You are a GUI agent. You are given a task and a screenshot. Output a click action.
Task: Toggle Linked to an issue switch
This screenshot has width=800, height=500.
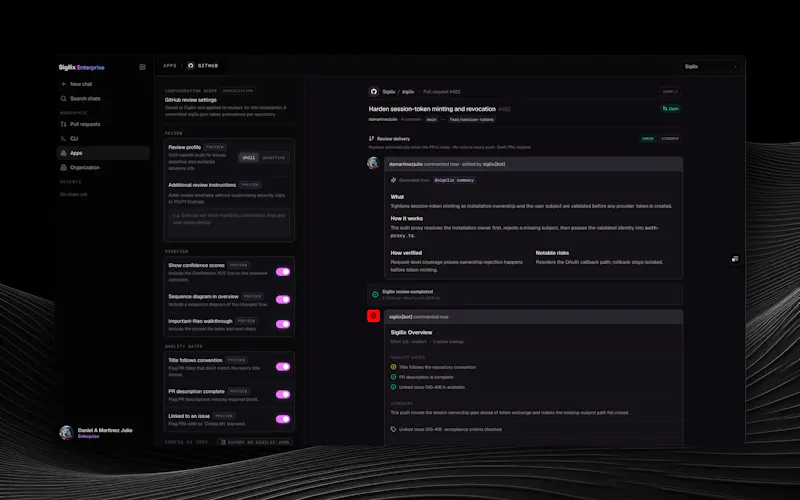tap(283, 419)
